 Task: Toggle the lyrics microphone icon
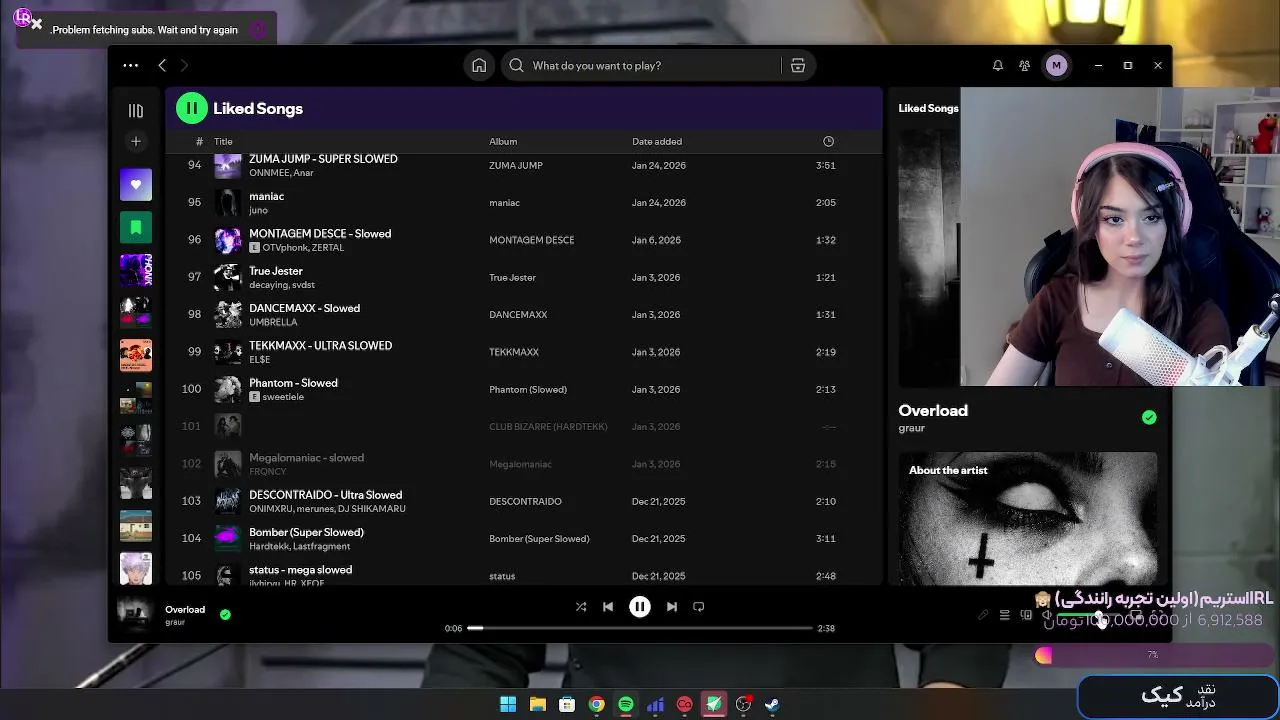click(x=983, y=615)
